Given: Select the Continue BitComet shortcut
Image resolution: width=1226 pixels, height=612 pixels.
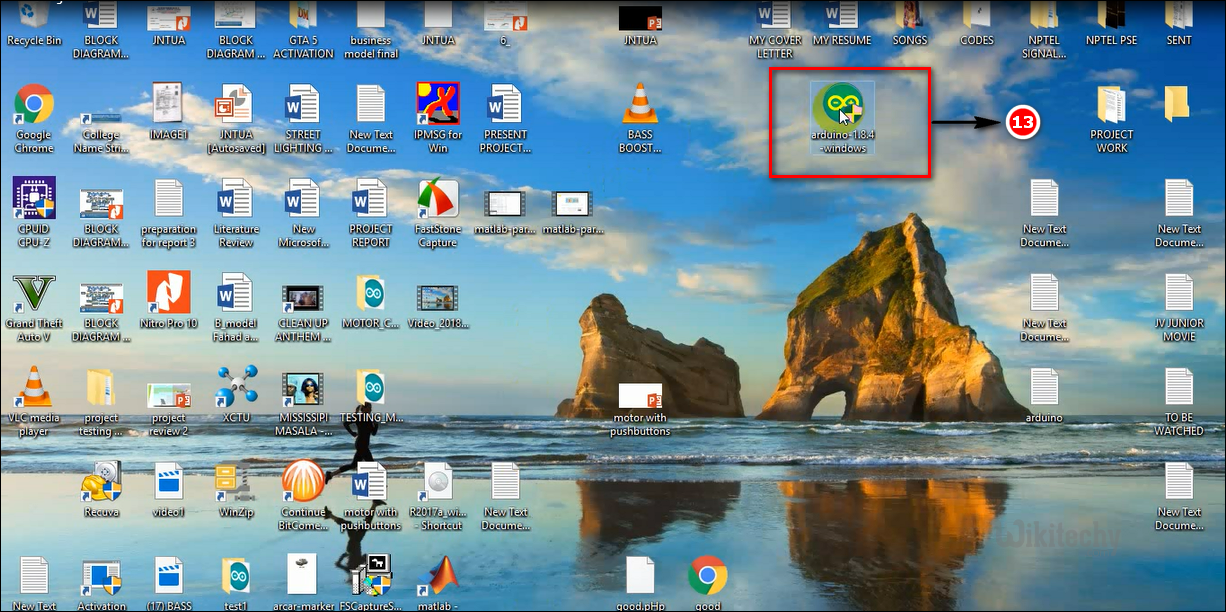Looking at the screenshot, I should 302,482.
